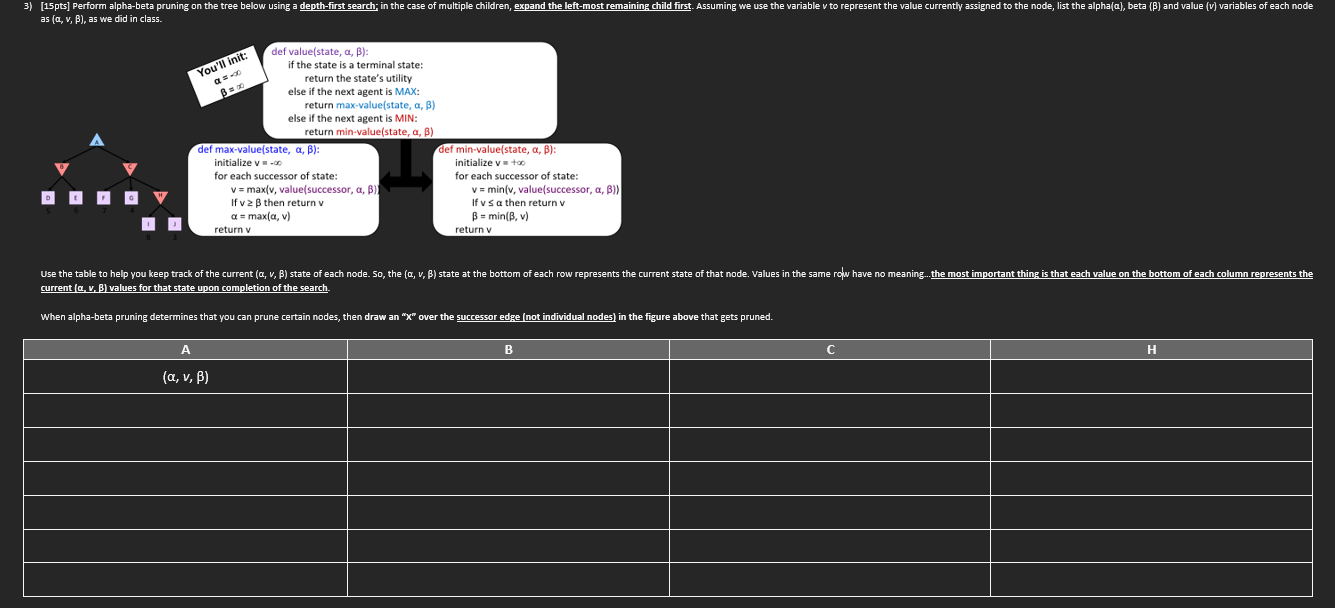Screen dimensions: 1335x608
Task: Expand the min-value pseudocode box
Action: [528, 188]
